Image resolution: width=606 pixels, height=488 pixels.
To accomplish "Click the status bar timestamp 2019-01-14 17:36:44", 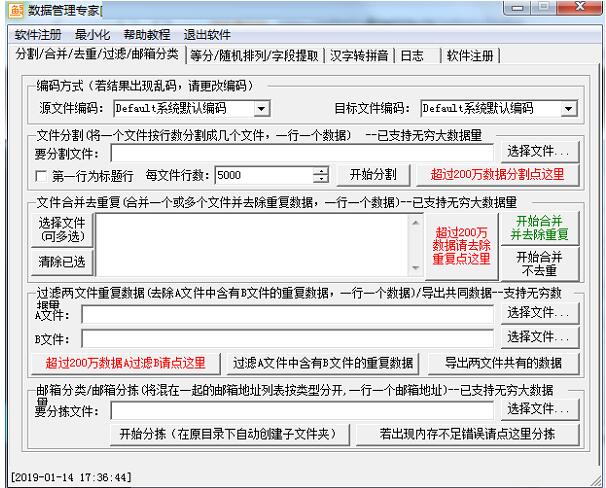I will tap(71, 477).
